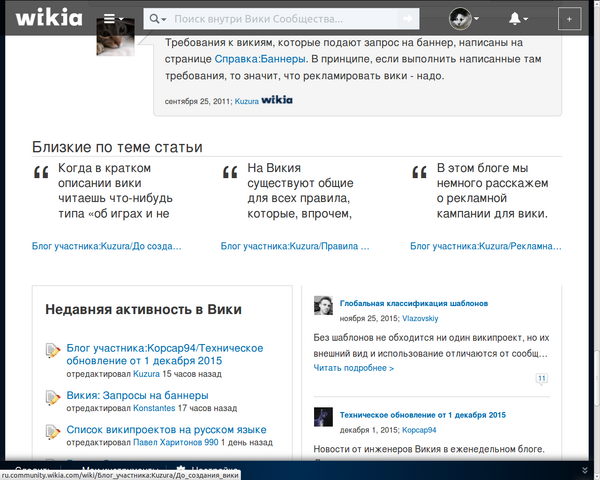Click heading Близкие по теме статьи
600x480 pixels.
[x=117, y=147]
